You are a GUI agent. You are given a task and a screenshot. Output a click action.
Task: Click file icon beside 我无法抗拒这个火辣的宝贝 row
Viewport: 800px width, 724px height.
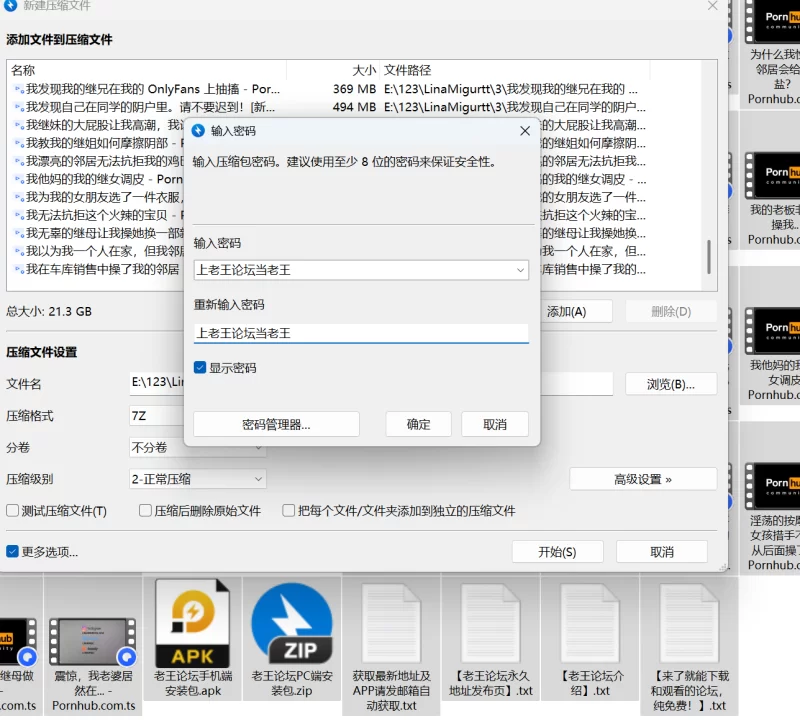coord(19,215)
